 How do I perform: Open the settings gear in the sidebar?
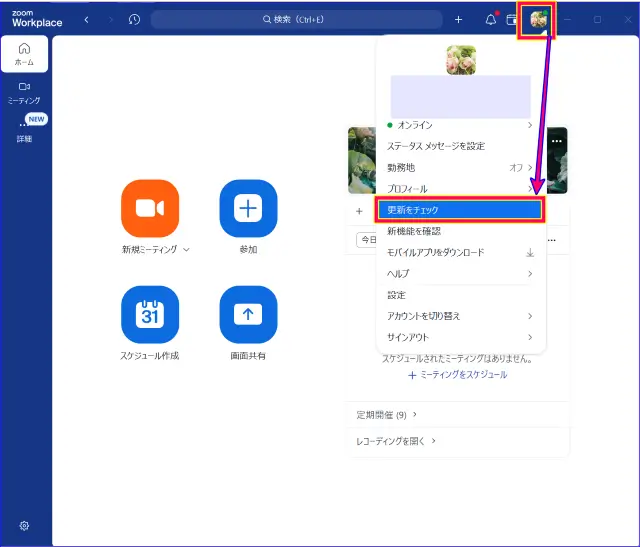pyautogui.click(x=24, y=526)
